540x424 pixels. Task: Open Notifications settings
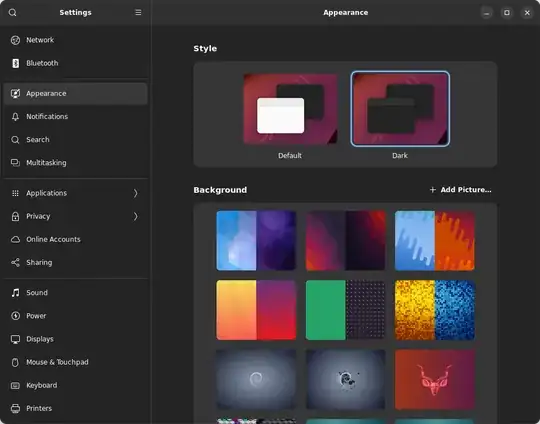click(75, 117)
